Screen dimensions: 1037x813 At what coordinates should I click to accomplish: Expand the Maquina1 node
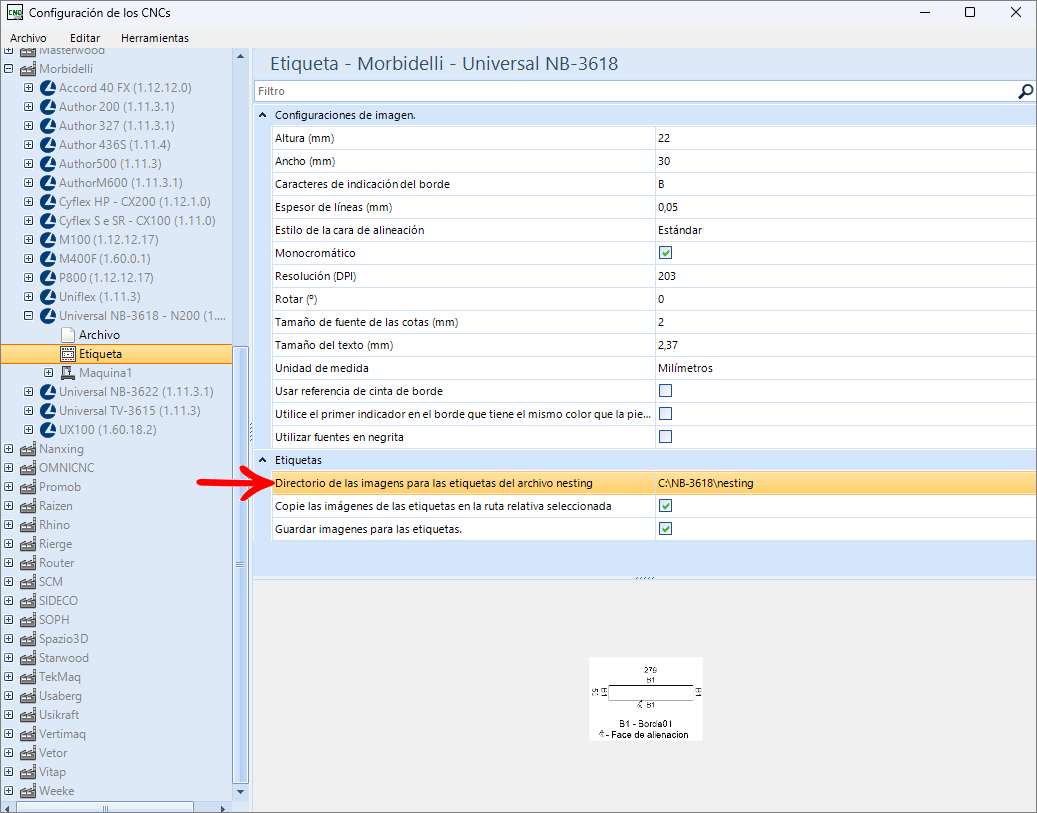click(48, 372)
